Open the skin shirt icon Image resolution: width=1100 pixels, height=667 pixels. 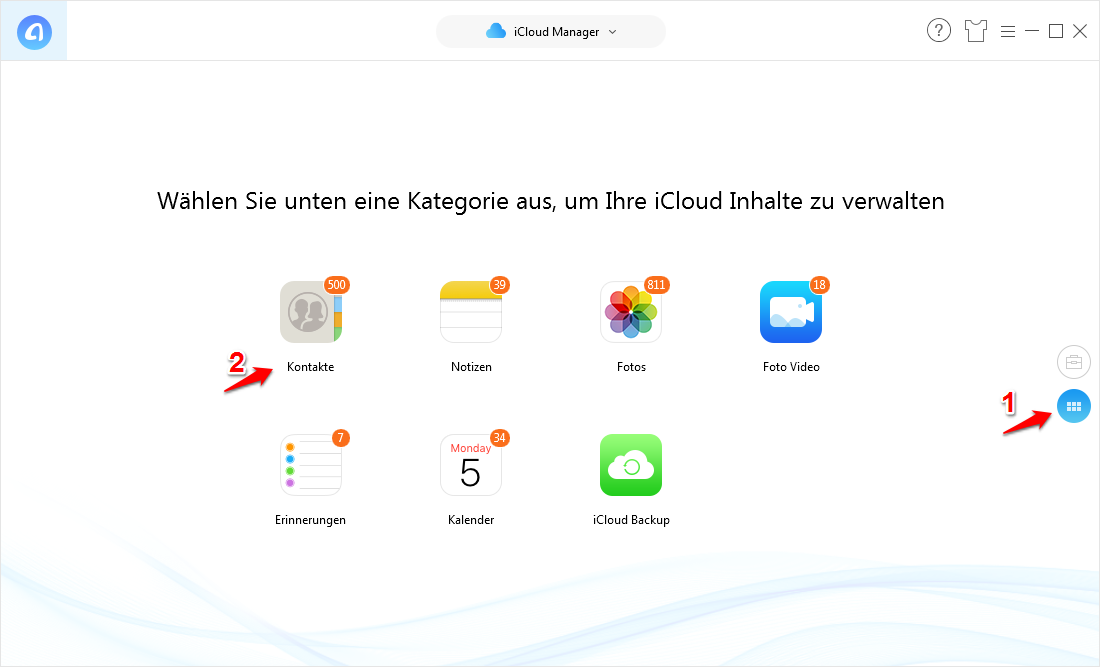tap(975, 31)
